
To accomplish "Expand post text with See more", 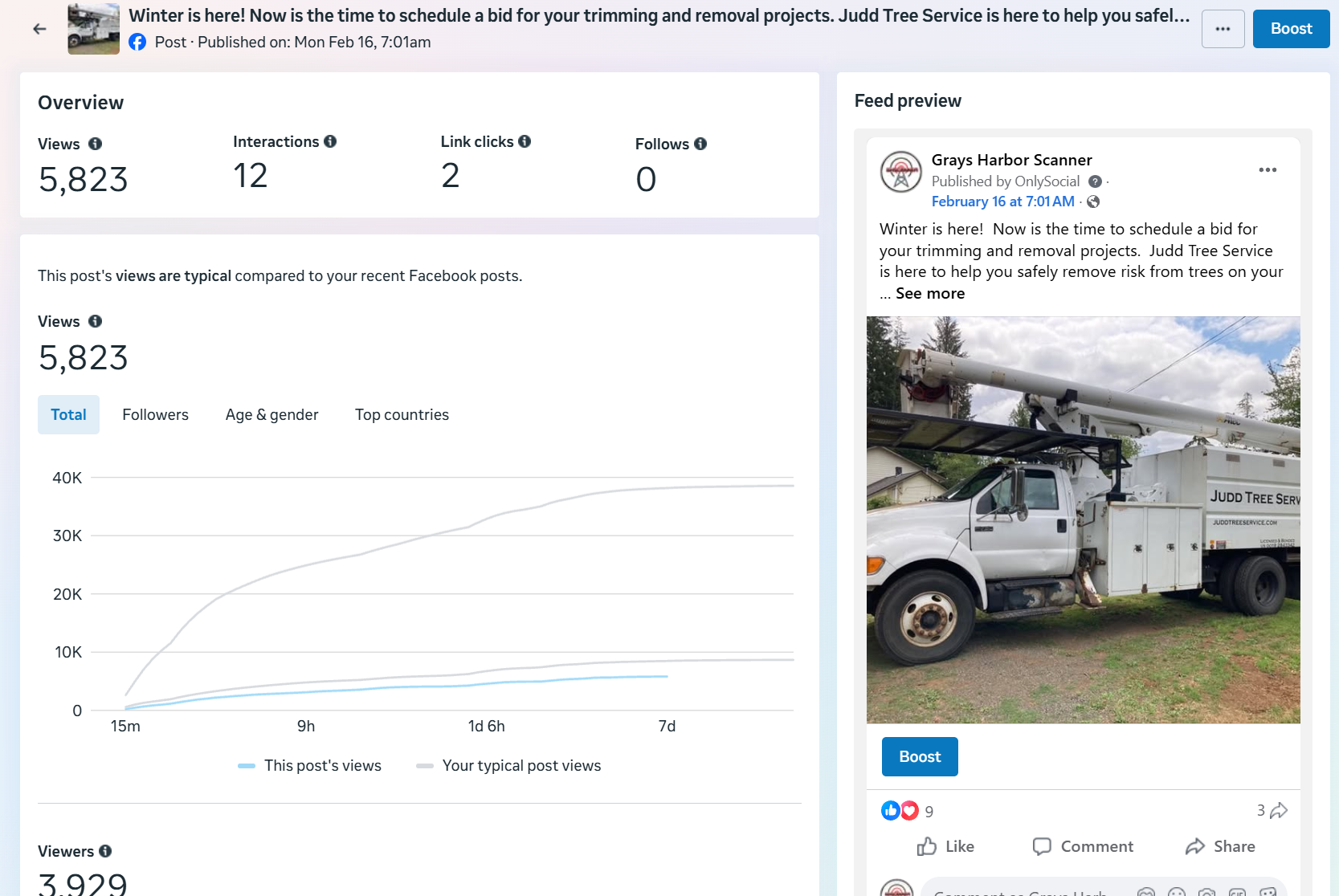I will 929,294.
